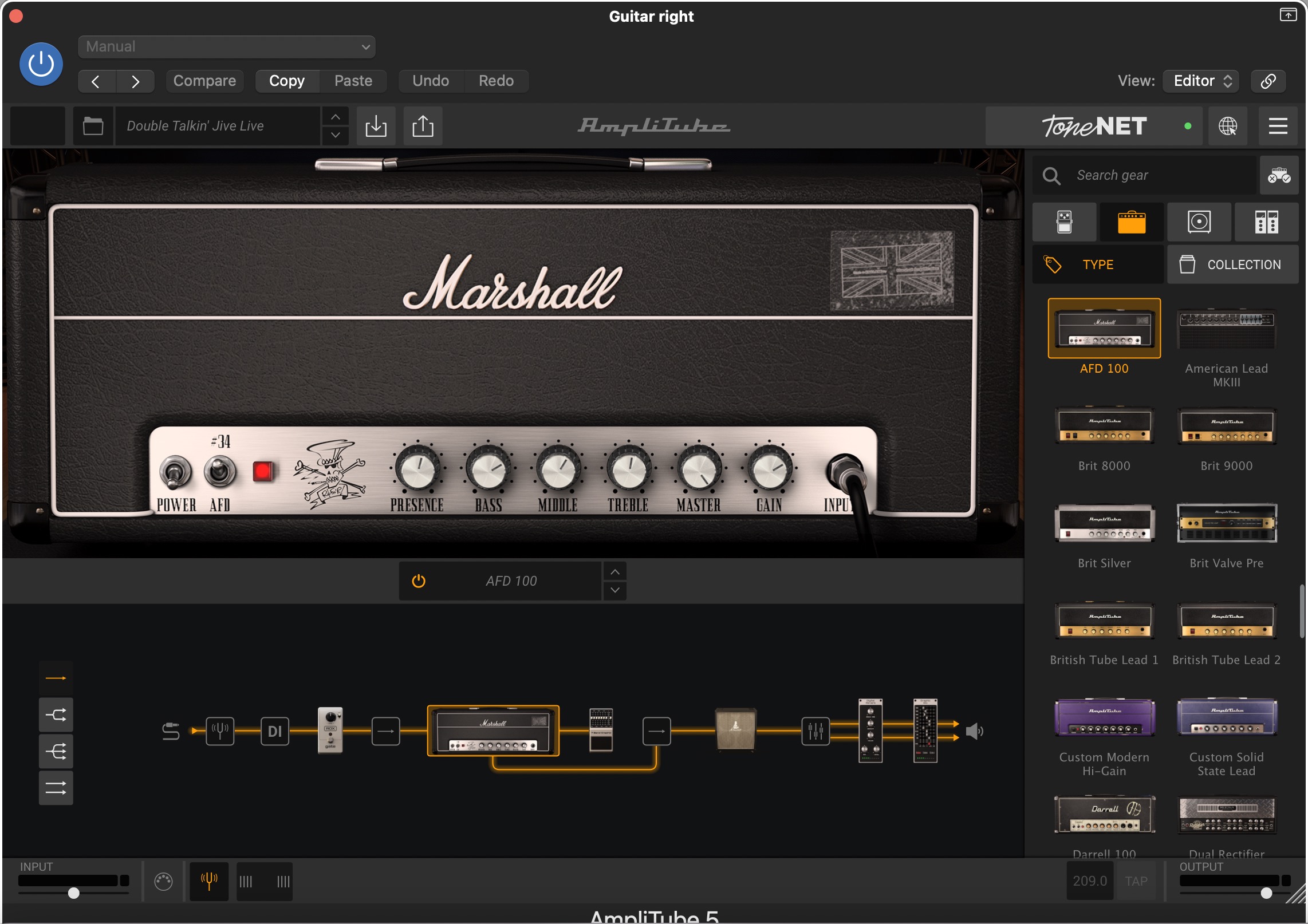Click the Copy button
This screenshot has height=924, width=1308.
(x=287, y=81)
